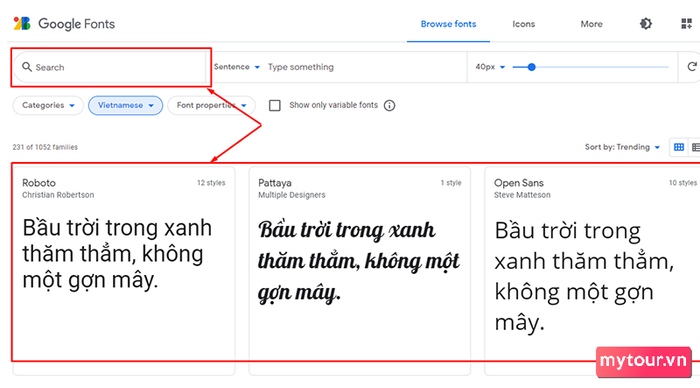Image resolution: width=700 pixels, height=388 pixels.
Task: Click Multiple Designers under Pattaya
Action: [292, 195]
